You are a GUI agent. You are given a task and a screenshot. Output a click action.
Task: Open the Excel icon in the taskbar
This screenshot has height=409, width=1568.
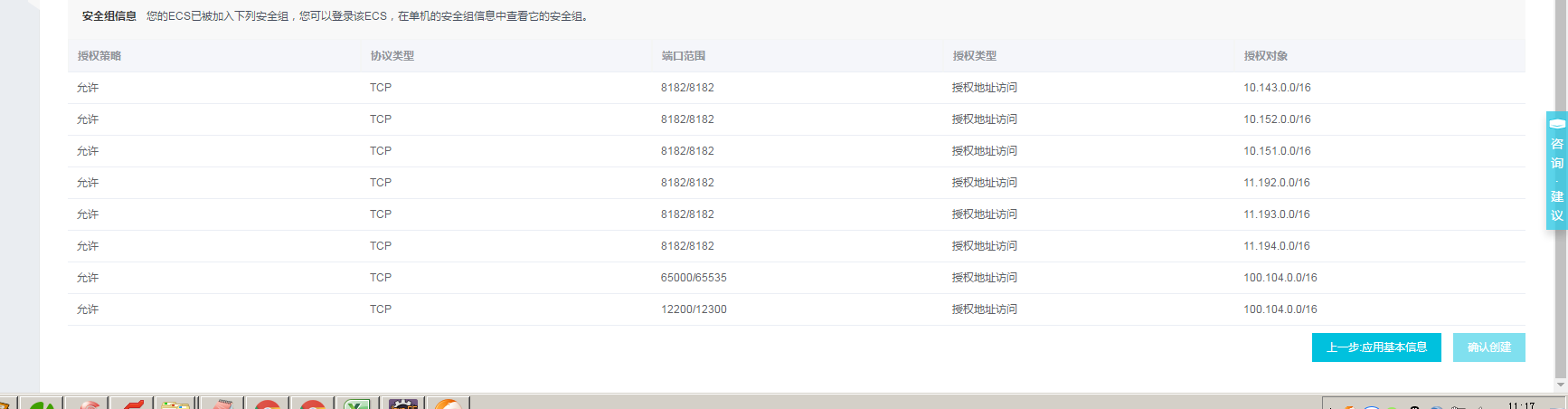click(356, 404)
